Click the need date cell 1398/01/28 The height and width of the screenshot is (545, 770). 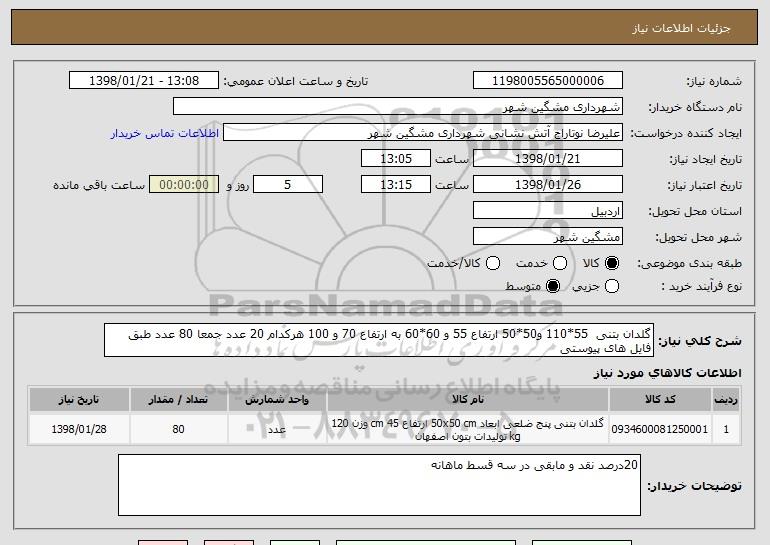coord(79,429)
